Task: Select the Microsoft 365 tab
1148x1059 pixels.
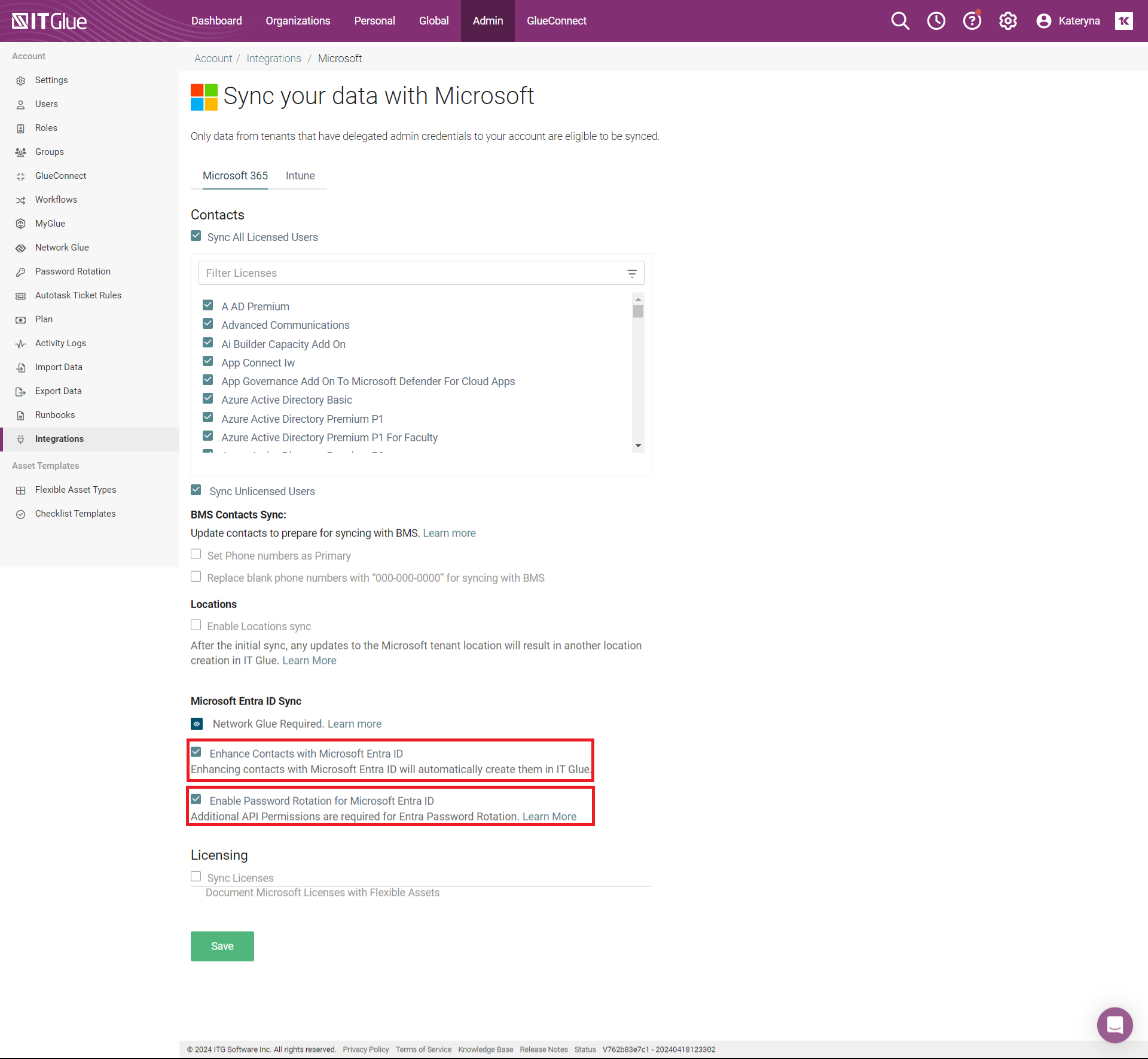Action: (235, 176)
